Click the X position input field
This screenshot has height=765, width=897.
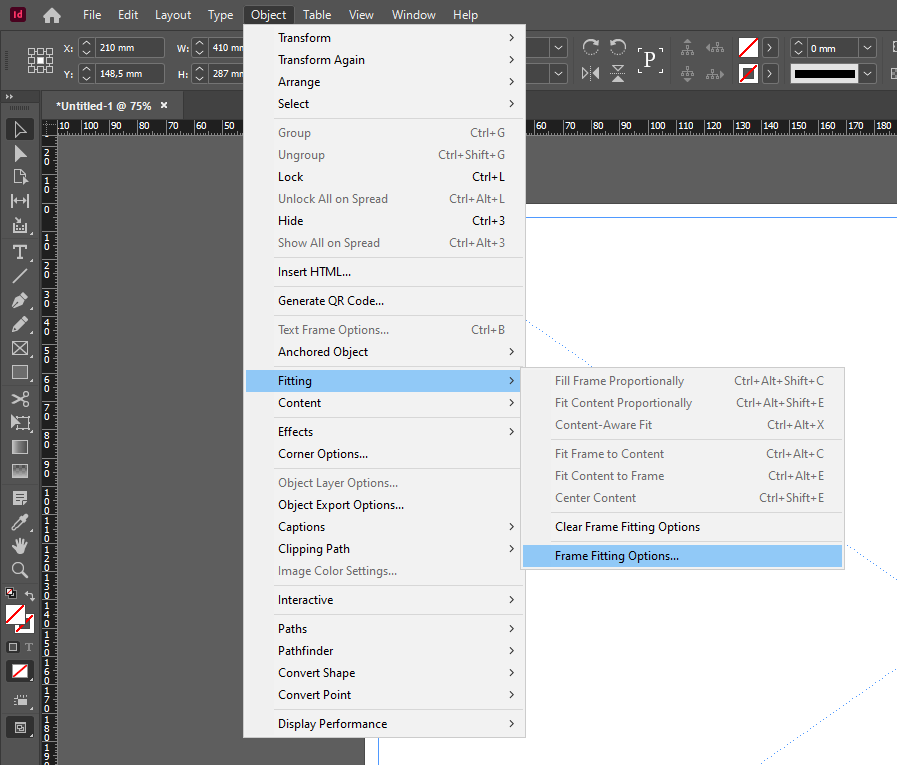130,47
